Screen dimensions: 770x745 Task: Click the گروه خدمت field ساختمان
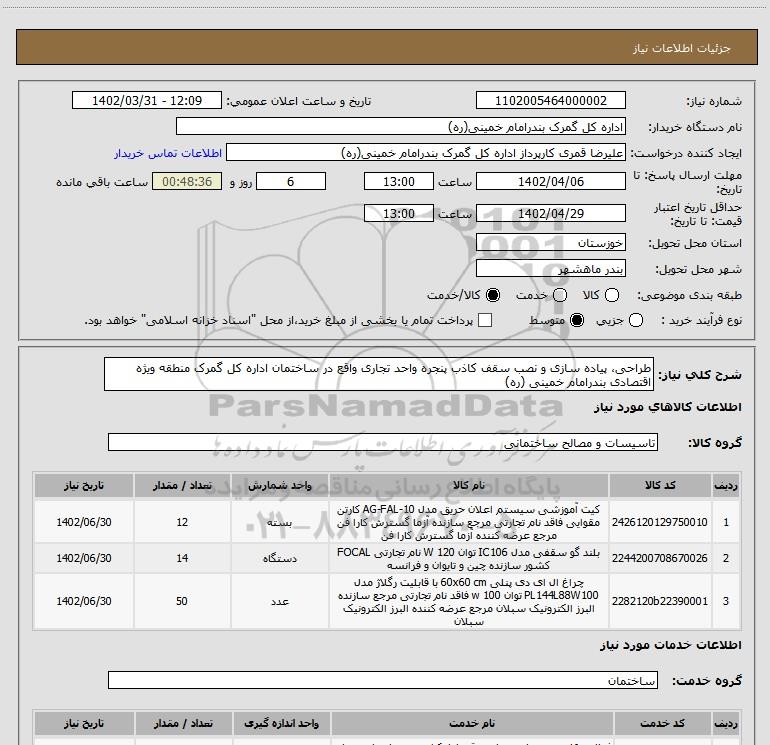[x=383, y=680]
